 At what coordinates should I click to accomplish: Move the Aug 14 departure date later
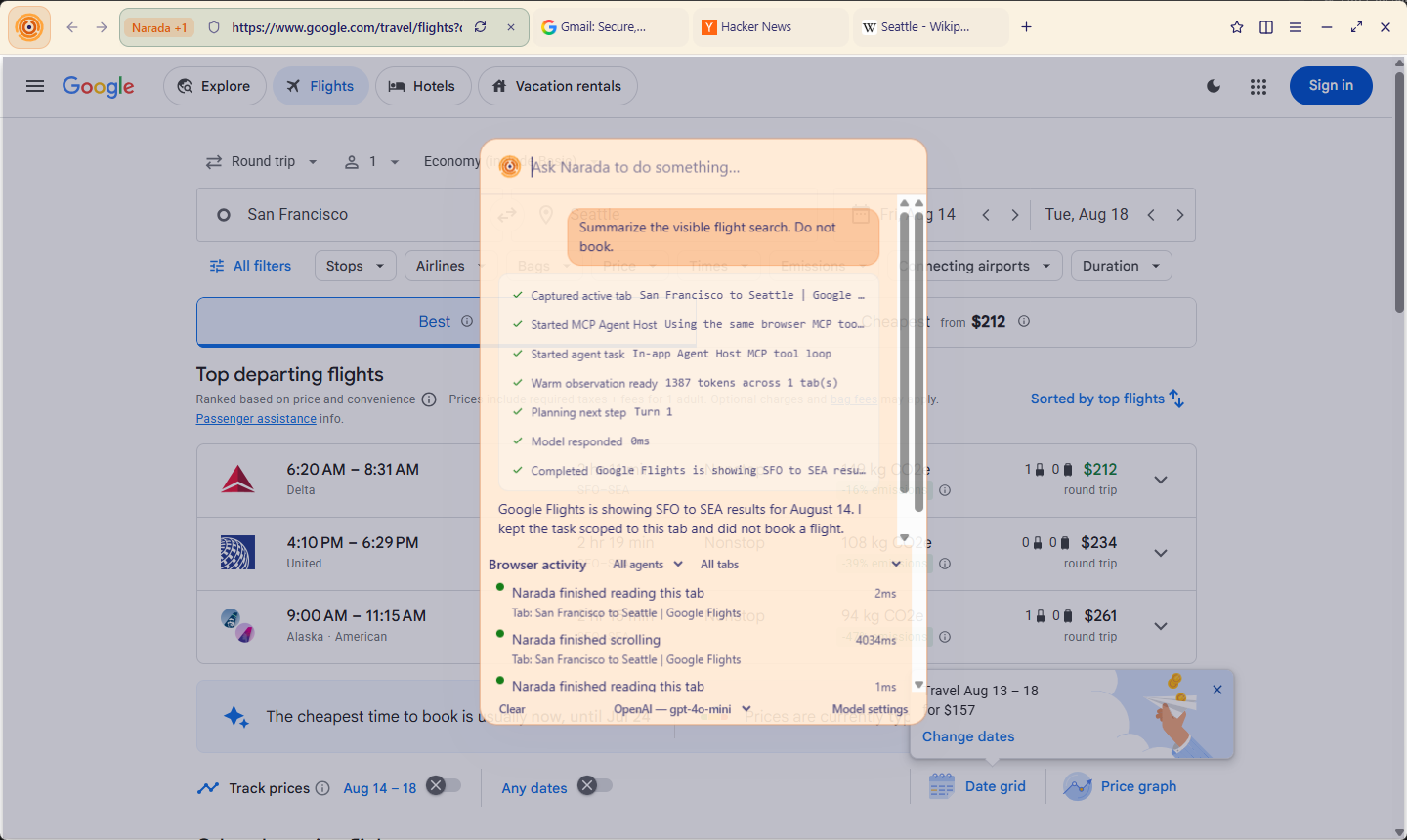(1015, 215)
